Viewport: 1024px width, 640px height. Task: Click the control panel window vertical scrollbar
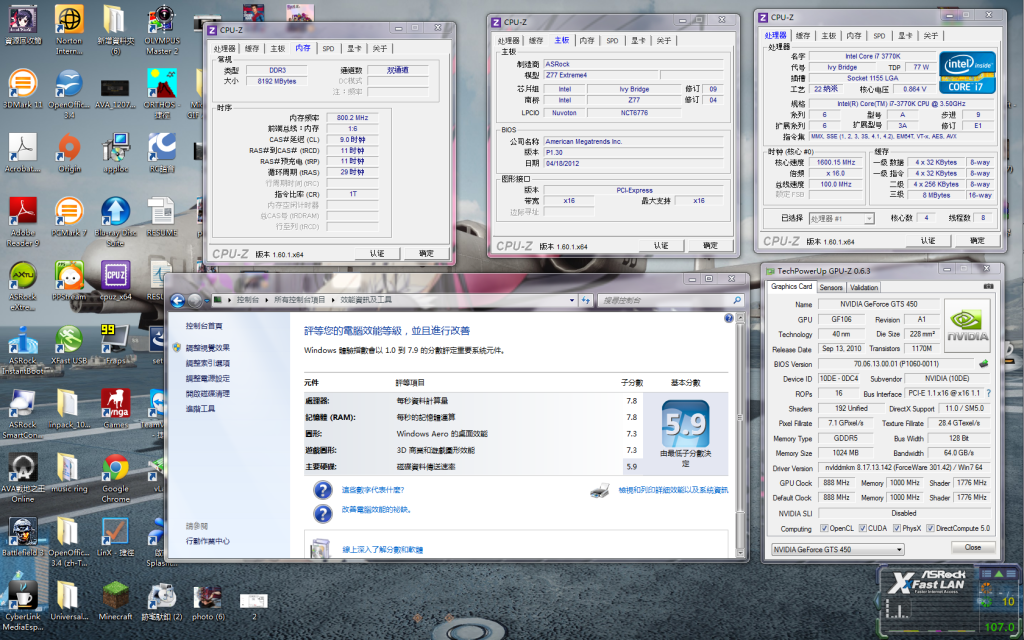(x=740, y=435)
